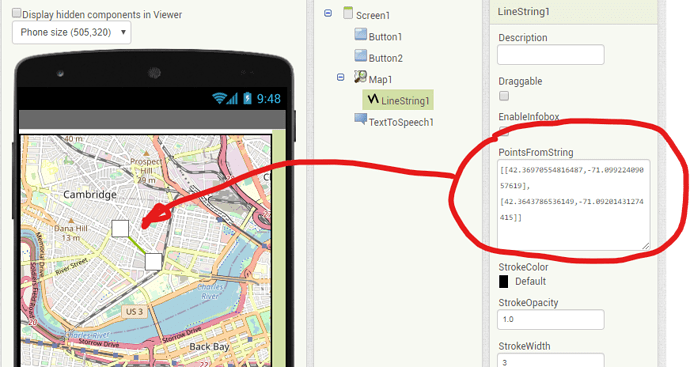This screenshot has width=690, height=367.
Task: Click the Map1 magnifier map icon
Action: click(360, 77)
